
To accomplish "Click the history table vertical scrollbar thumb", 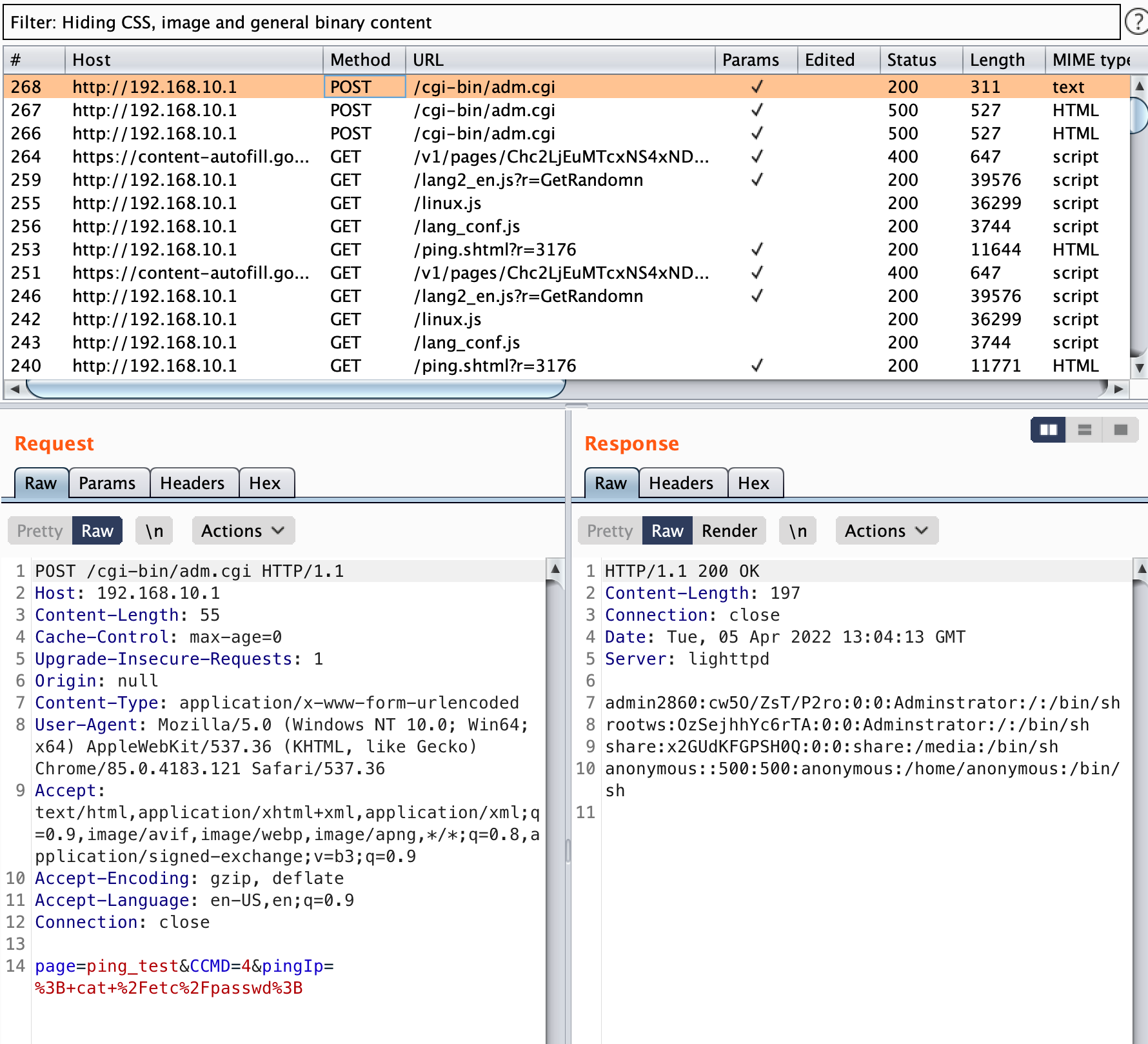I will coord(1140,115).
